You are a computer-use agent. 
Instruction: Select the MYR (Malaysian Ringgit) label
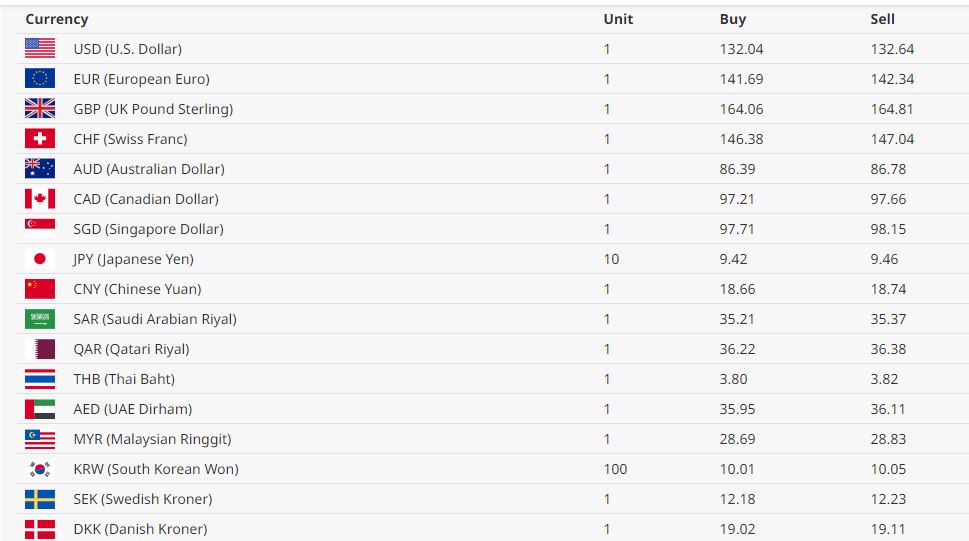(152, 439)
